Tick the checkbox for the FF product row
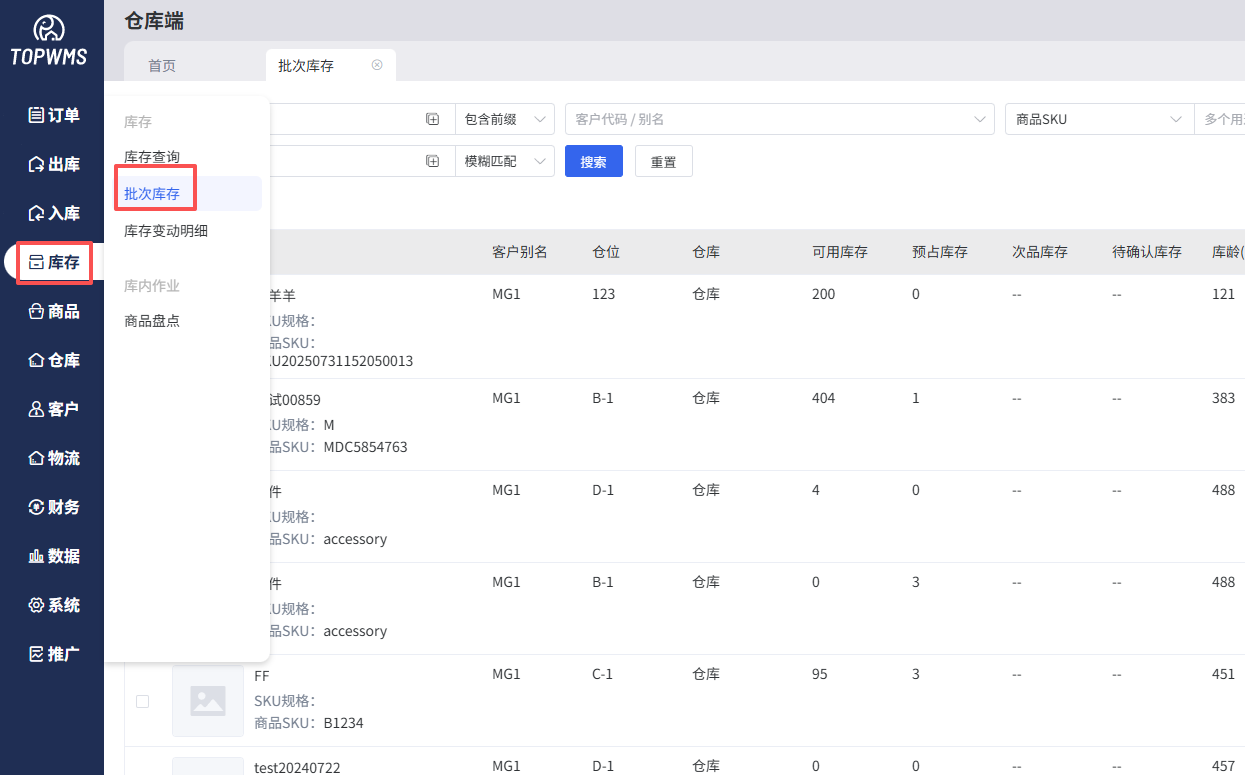This screenshot has width=1245, height=775. coord(142,702)
